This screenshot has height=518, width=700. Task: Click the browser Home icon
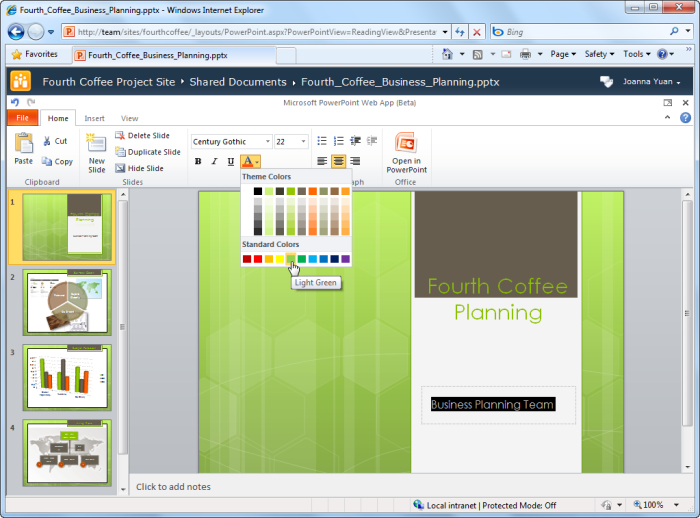pyautogui.click(x=447, y=54)
